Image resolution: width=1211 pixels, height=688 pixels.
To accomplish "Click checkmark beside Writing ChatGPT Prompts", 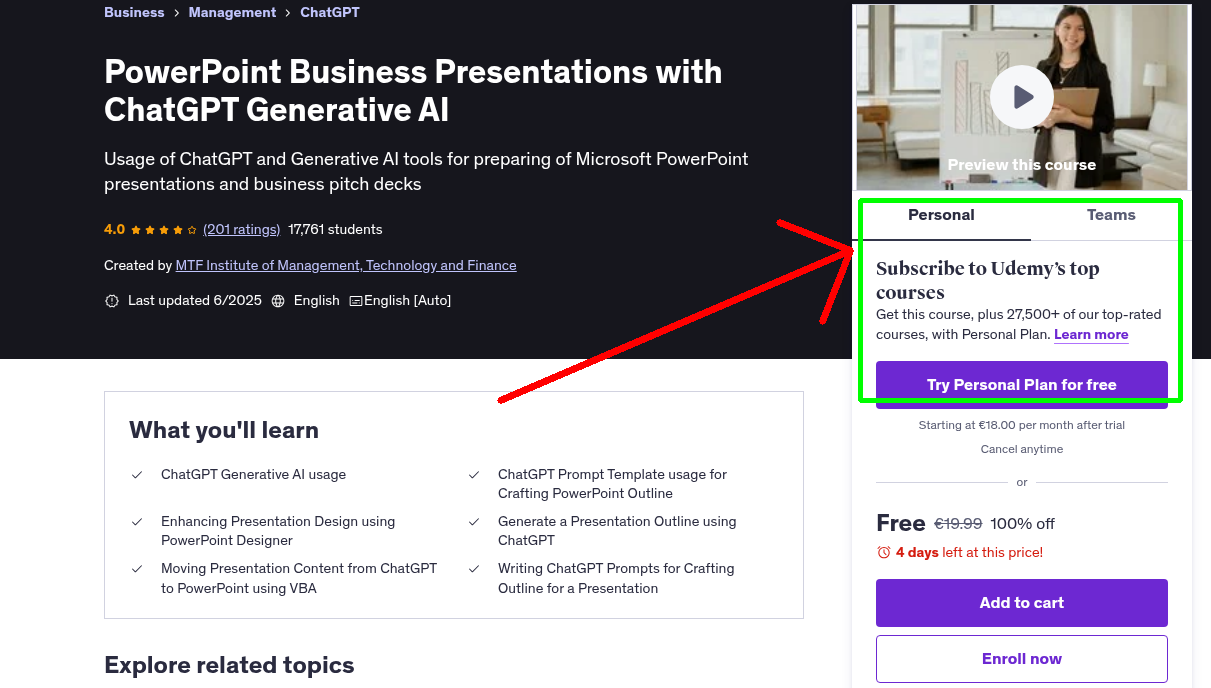I will pos(474,569).
